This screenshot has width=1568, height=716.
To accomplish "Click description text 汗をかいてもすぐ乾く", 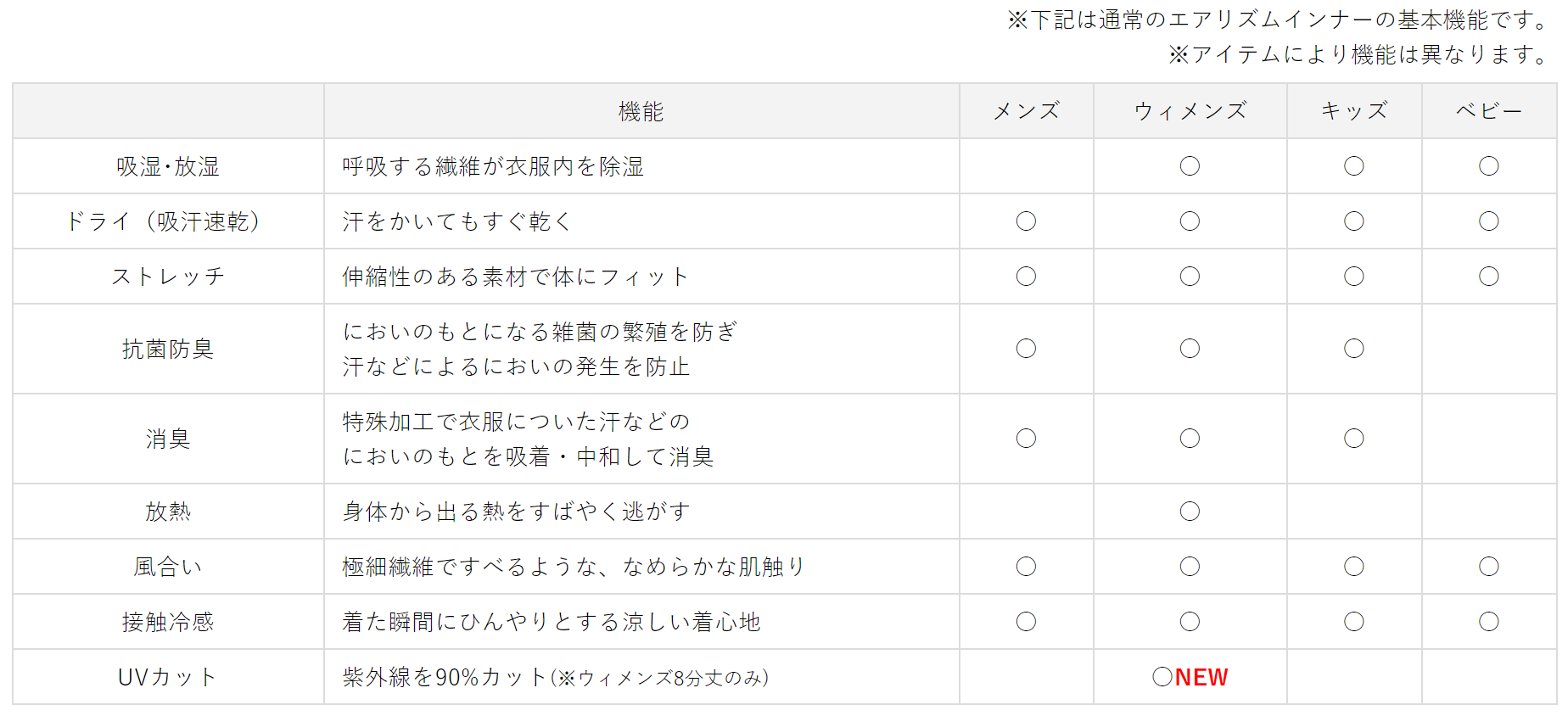I will point(456,221).
